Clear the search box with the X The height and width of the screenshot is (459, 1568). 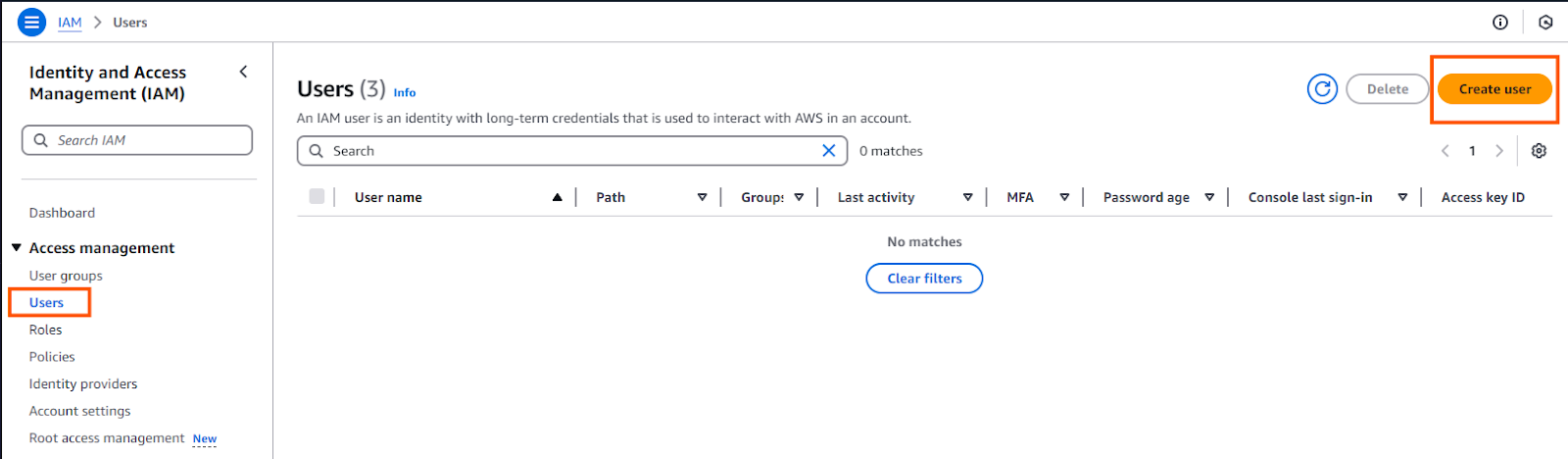point(829,151)
